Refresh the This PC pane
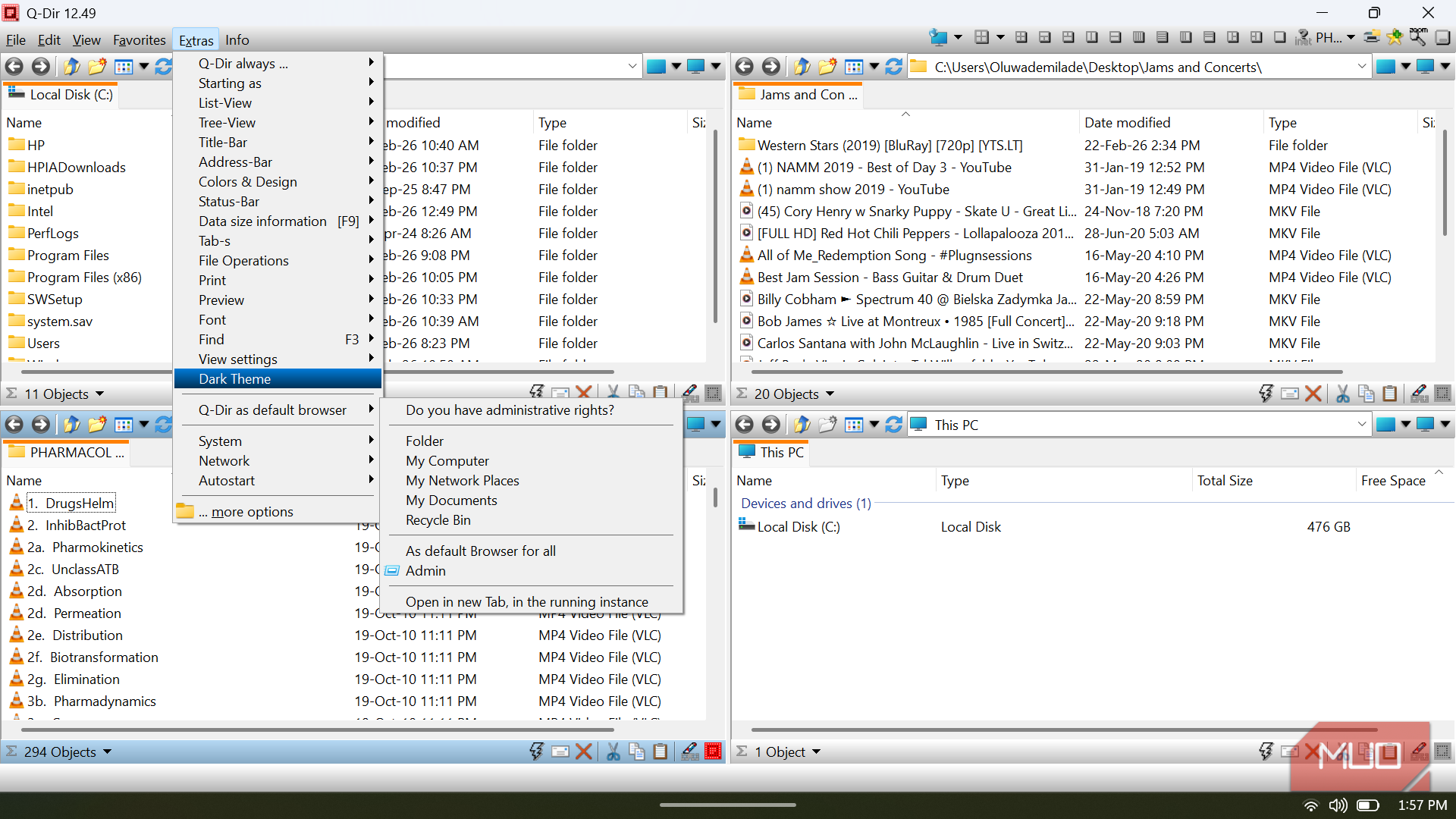Screen dimensions: 1456x819 [x=894, y=425]
